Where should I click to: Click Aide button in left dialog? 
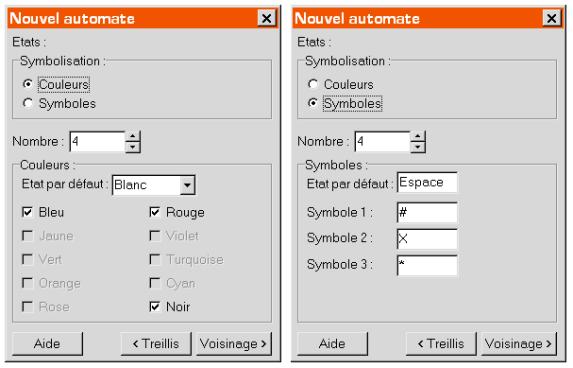pos(48,344)
